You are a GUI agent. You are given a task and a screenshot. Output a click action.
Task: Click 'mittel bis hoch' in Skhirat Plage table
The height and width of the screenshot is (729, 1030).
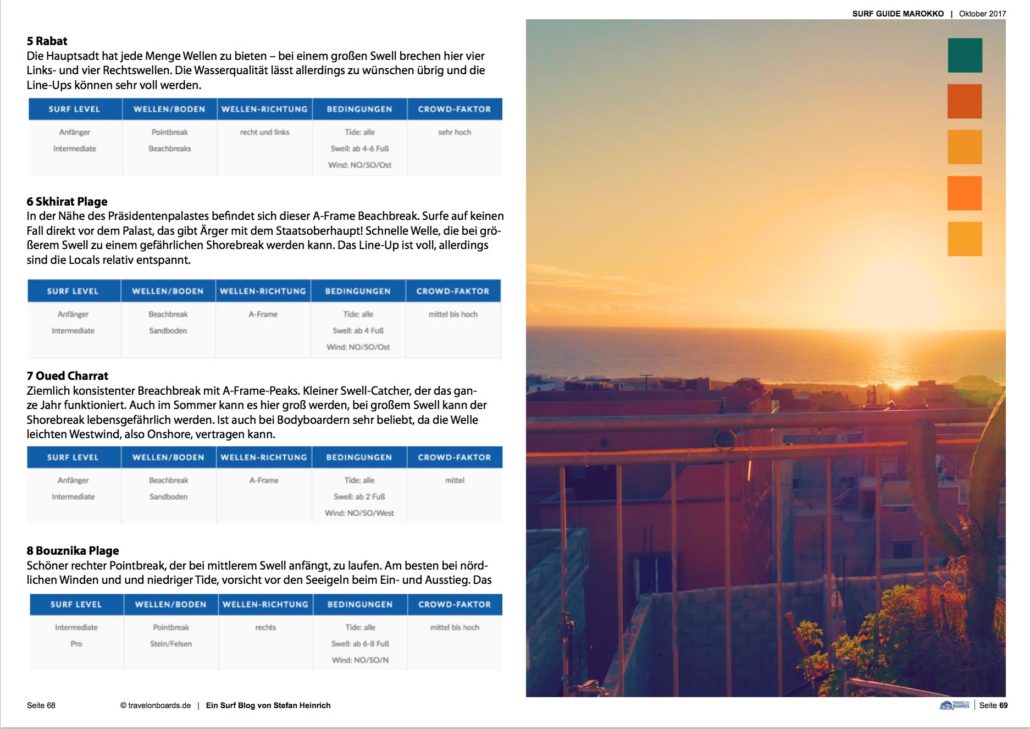point(453,314)
